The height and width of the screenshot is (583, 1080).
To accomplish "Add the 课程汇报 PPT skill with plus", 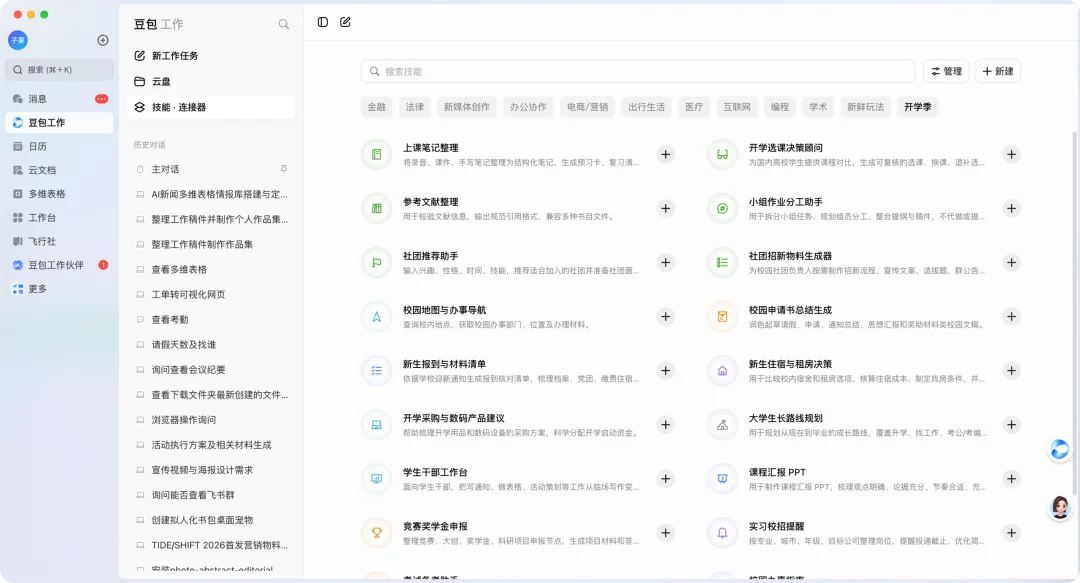I will point(1011,479).
